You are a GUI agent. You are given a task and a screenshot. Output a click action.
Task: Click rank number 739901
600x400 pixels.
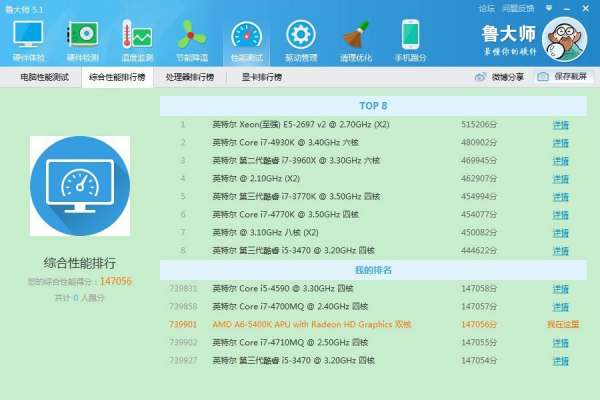coord(183,325)
